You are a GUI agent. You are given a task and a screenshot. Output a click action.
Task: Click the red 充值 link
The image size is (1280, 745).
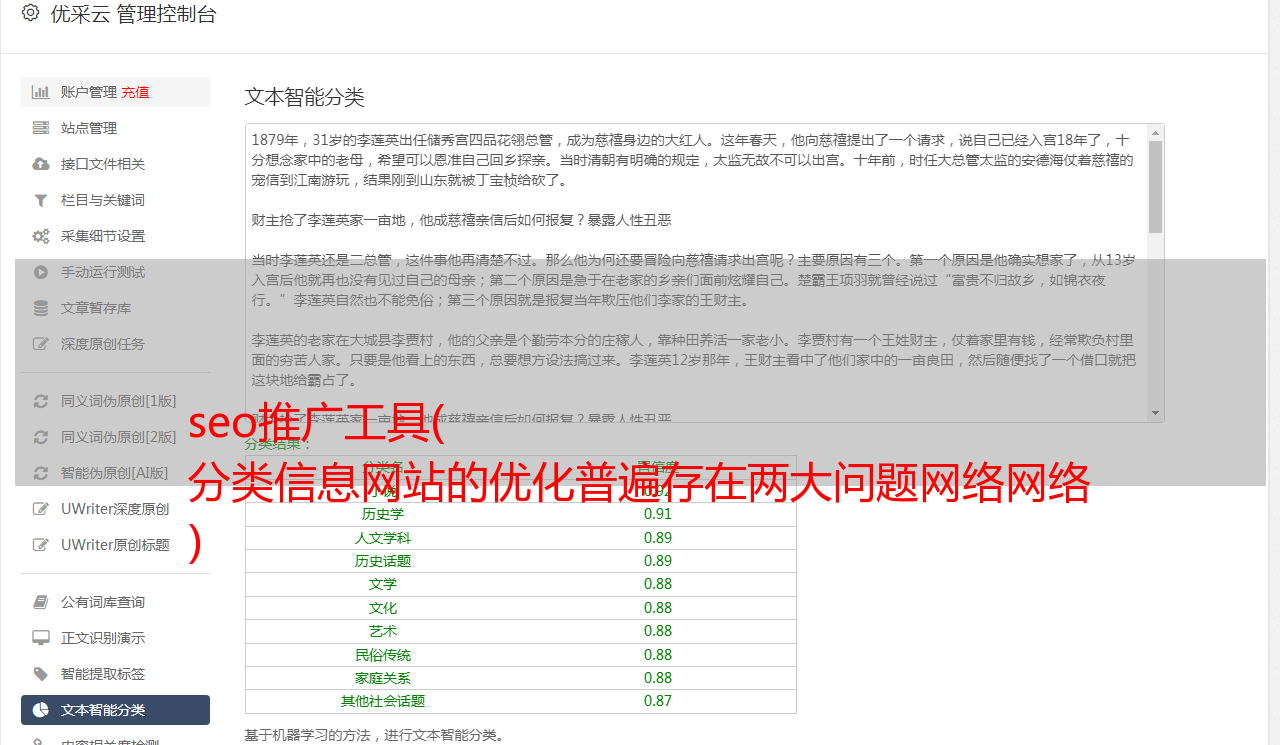[136, 92]
